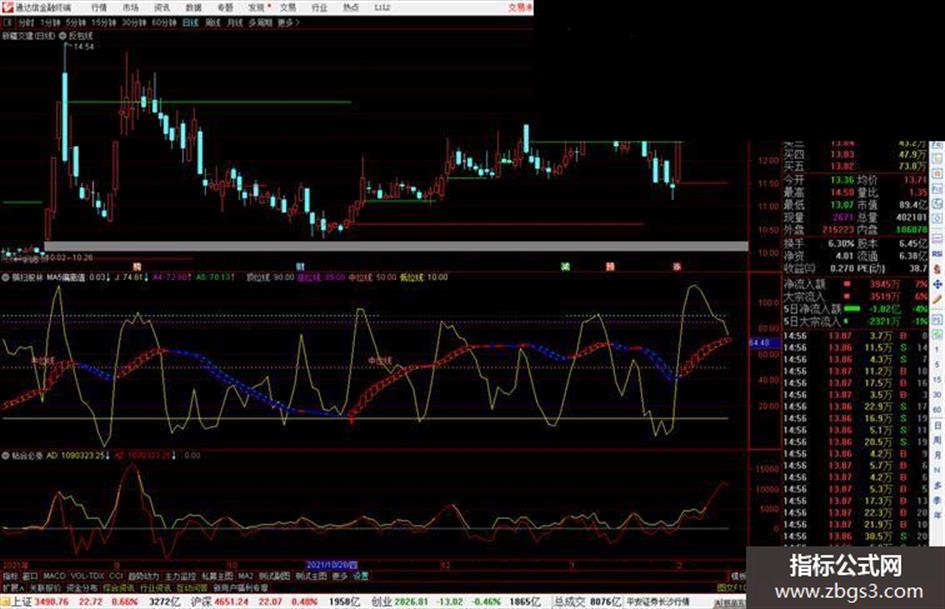Expand the 更多 indicator list at bottom
The image size is (945, 609).
click(340, 576)
